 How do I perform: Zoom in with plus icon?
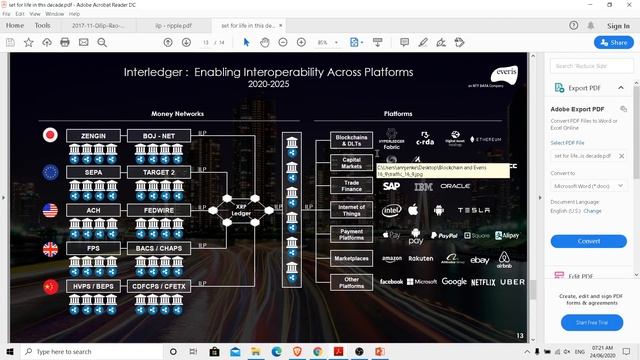tap(301, 42)
